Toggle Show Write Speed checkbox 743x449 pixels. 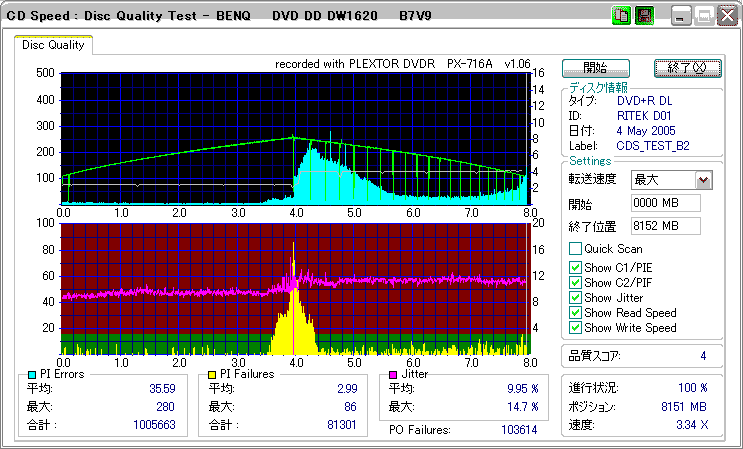coord(575,327)
